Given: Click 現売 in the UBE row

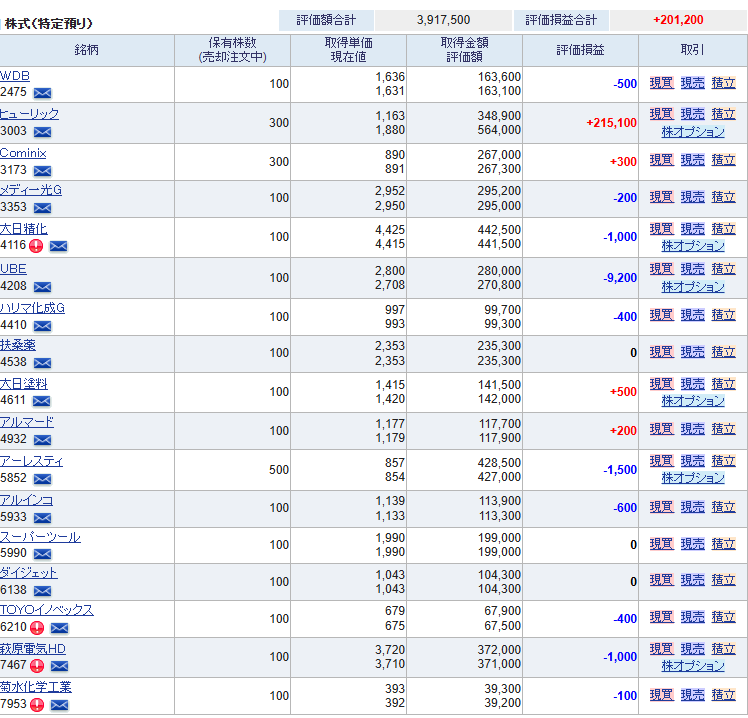Looking at the screenshot, I should coord(692,269).
